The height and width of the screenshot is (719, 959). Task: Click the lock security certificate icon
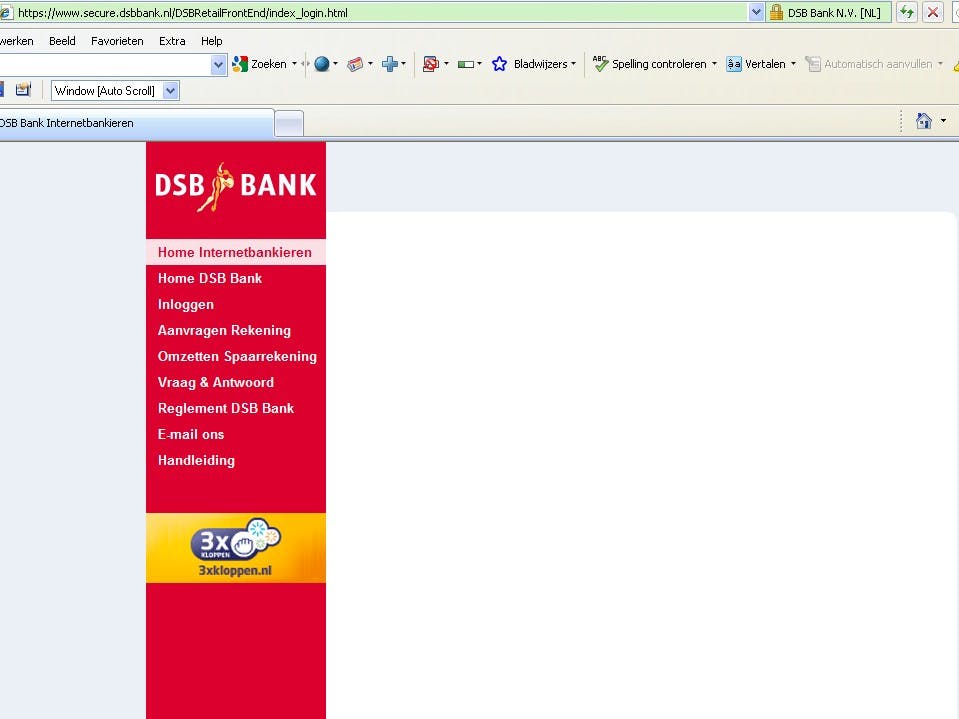pyautogui.click(x=776, y=13)
